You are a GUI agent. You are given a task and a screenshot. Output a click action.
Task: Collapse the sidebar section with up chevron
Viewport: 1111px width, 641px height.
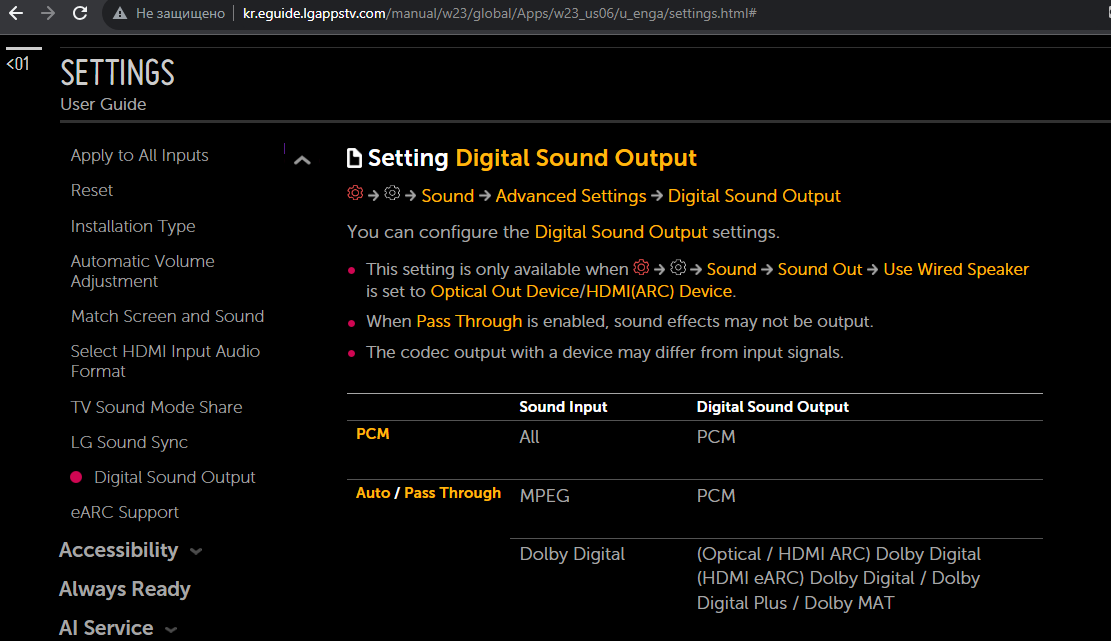(302, 160)
